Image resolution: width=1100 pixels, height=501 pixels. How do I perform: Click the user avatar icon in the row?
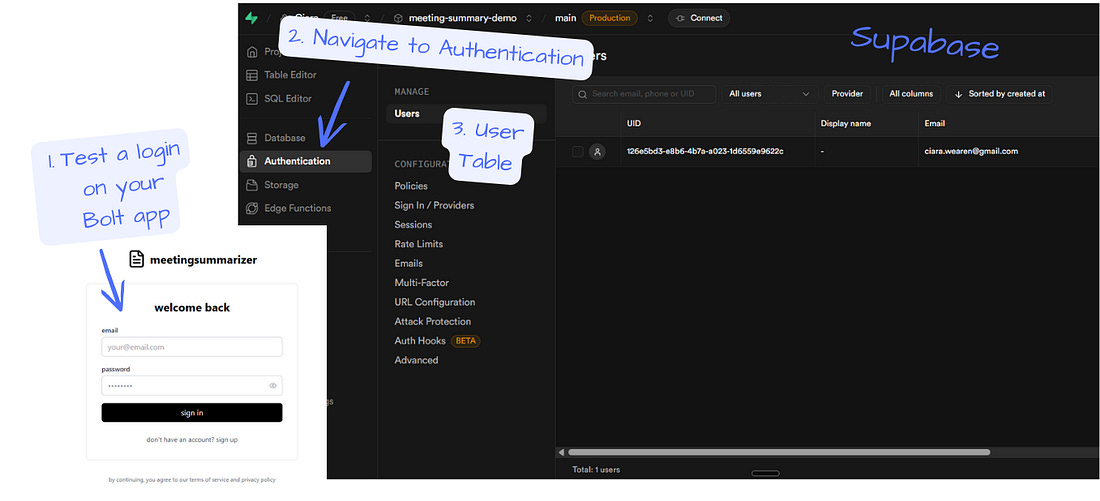coord(597,152)
